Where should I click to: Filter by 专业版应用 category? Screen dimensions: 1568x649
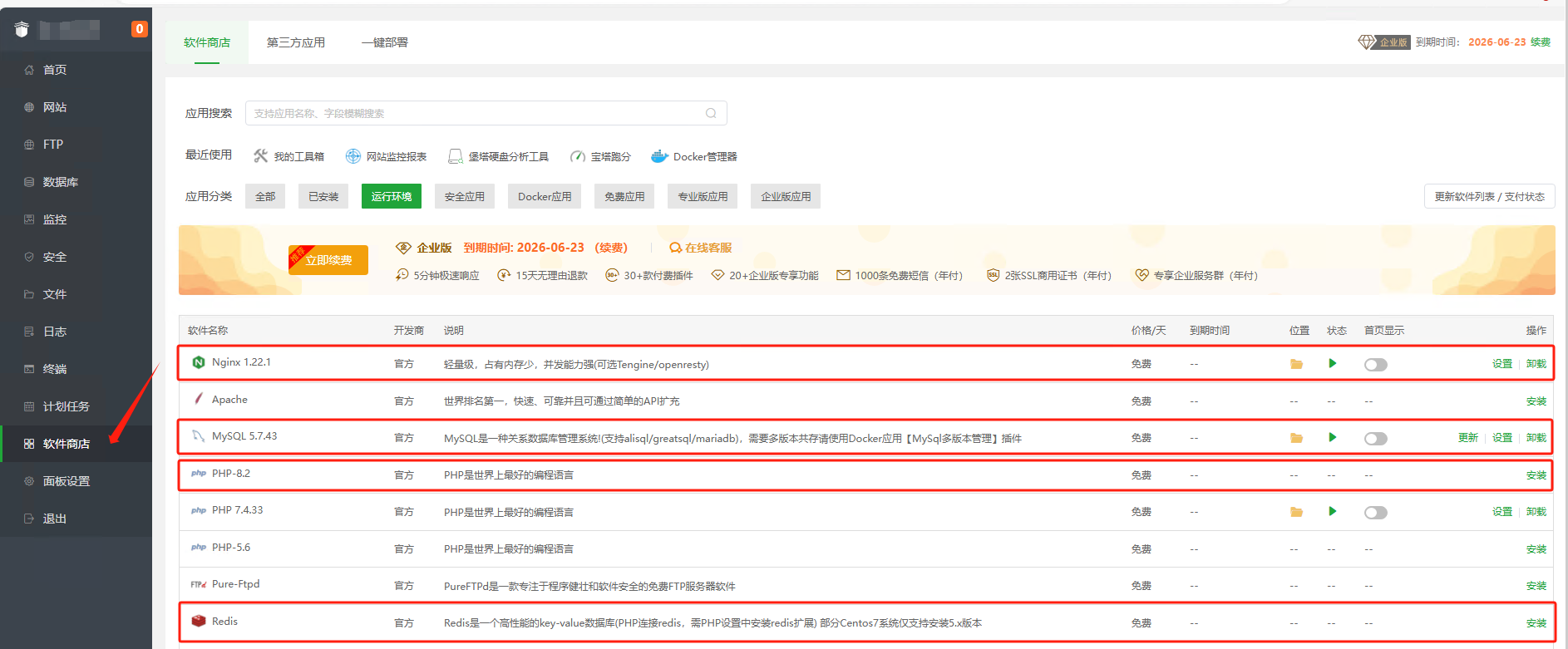(703, 196)
